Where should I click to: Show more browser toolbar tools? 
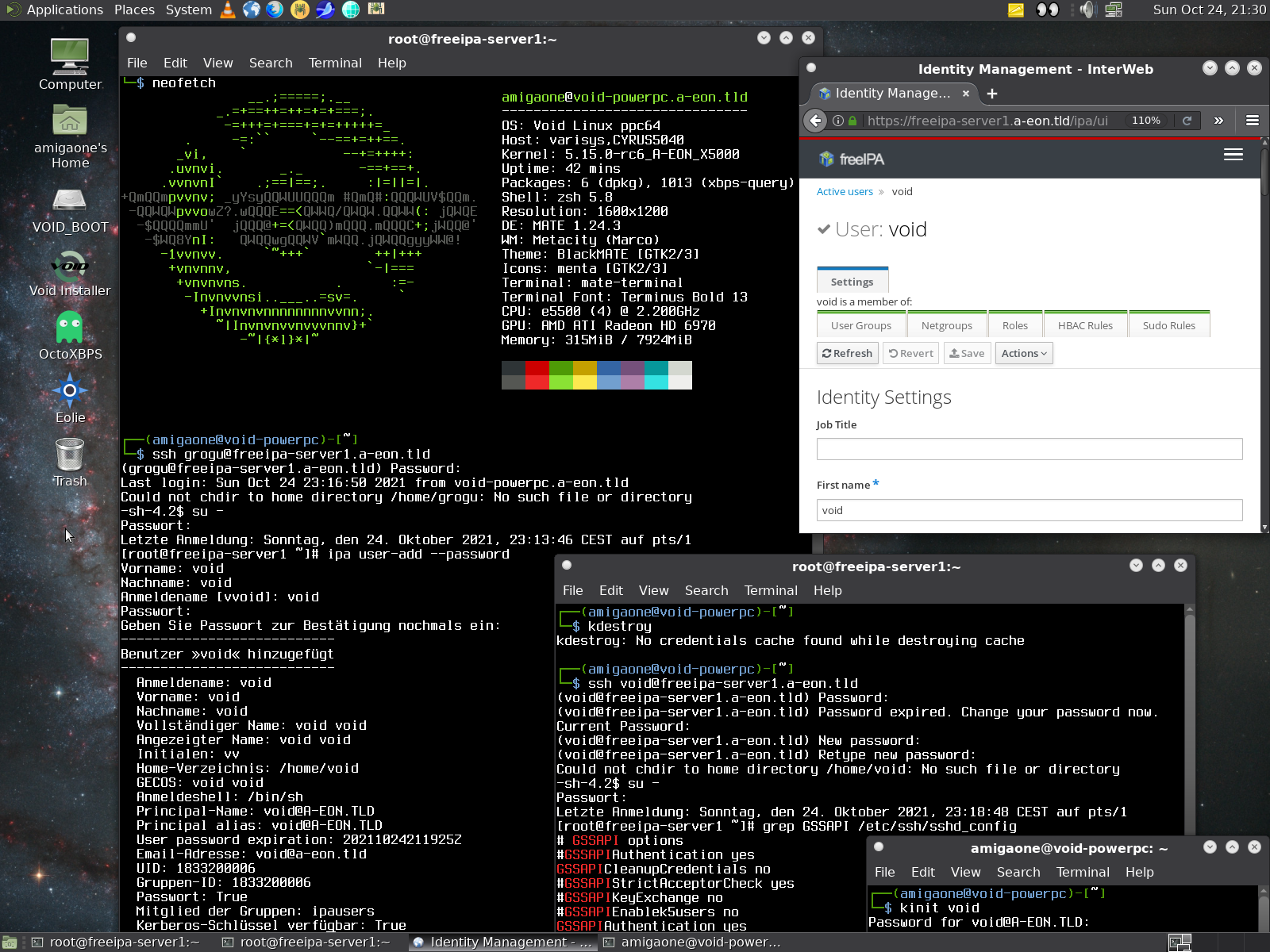(1218, 121)
